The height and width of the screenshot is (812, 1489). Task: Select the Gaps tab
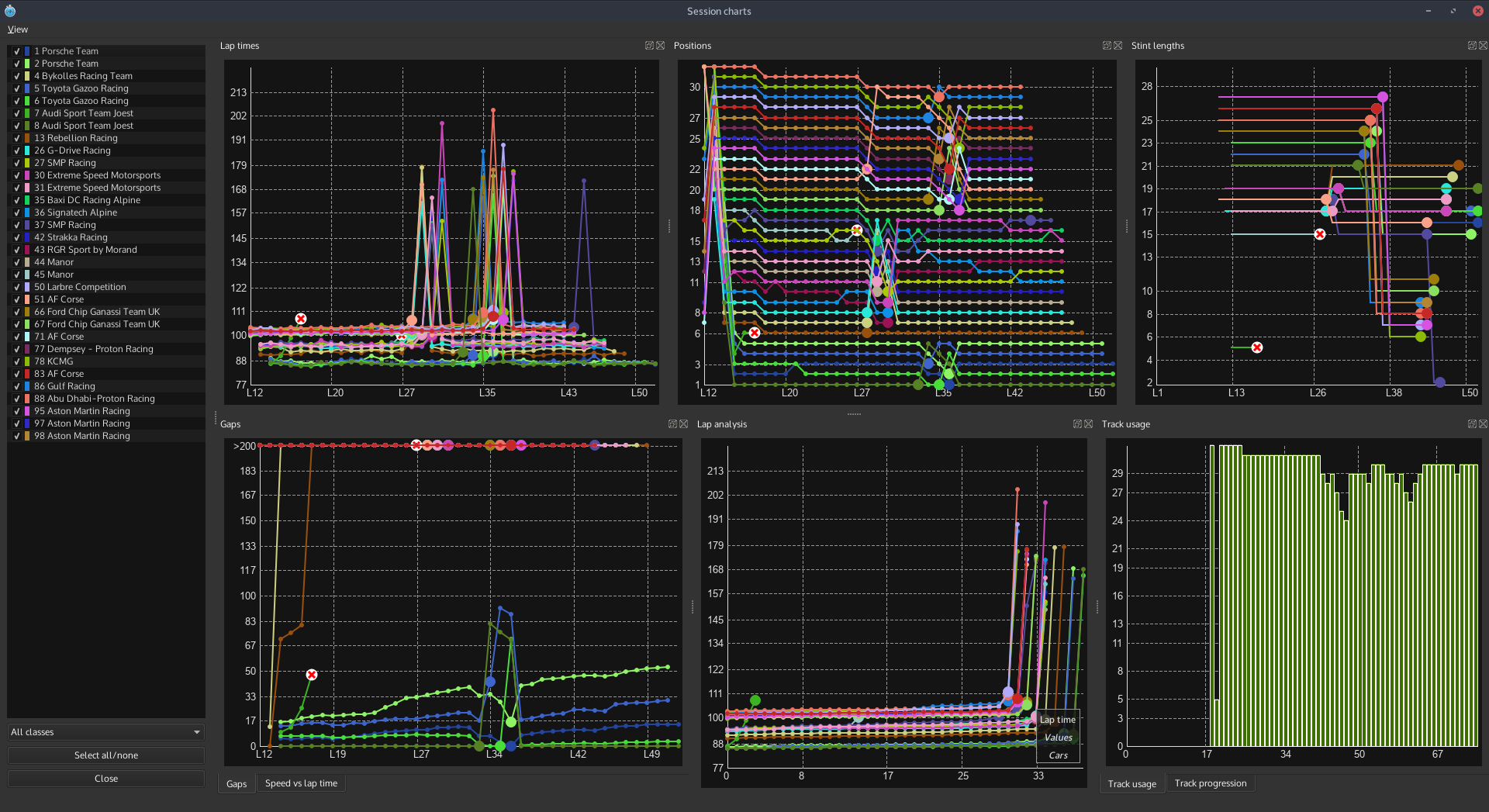click(237, 784)
